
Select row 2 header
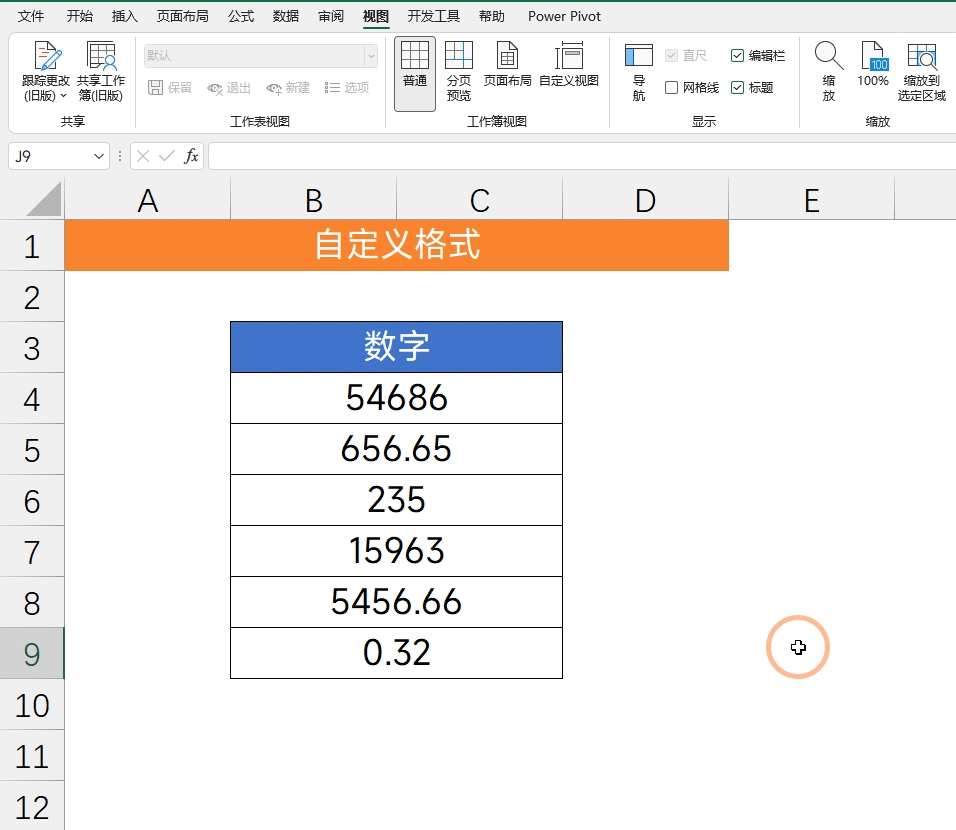32,296
